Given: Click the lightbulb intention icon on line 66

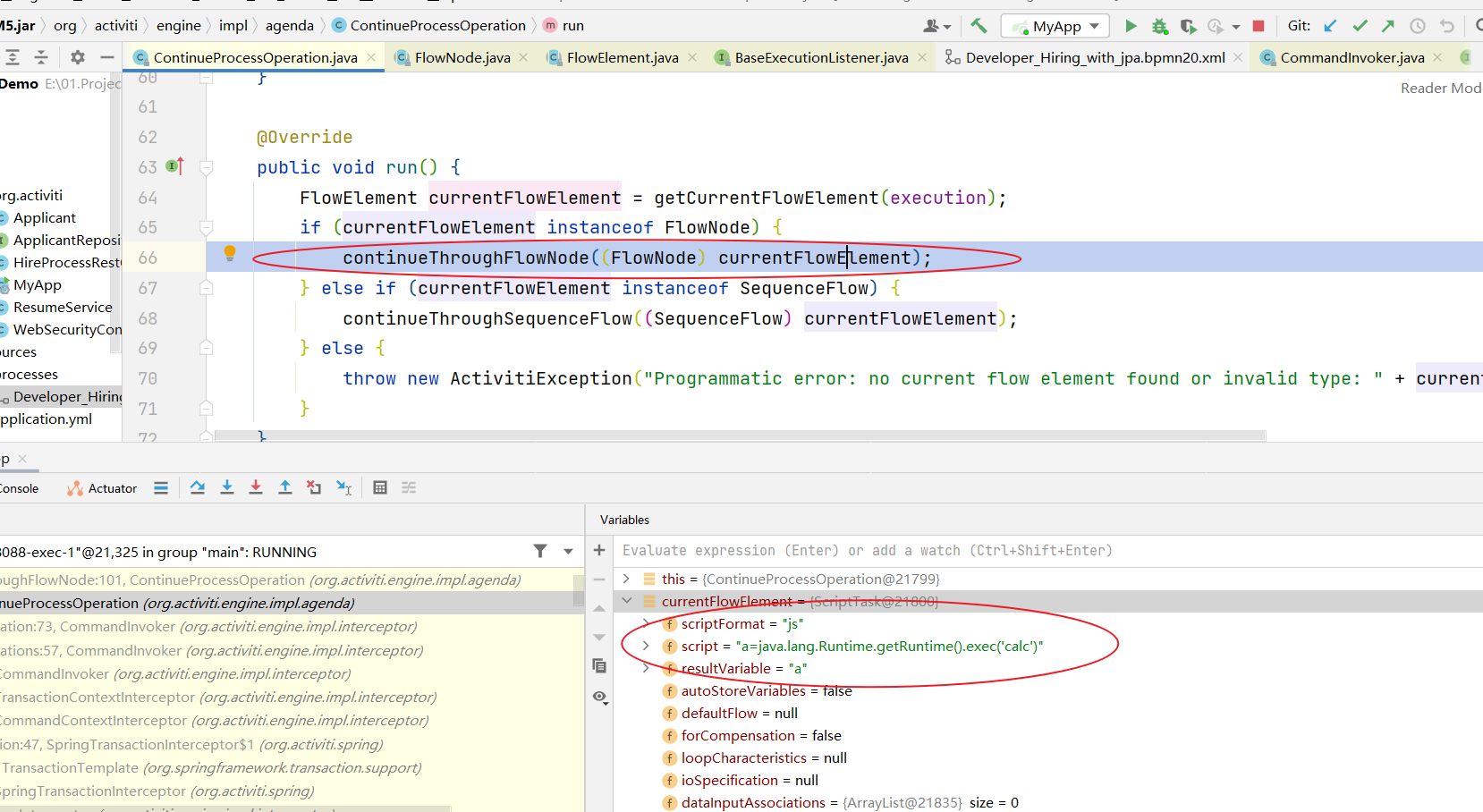Looking at the screenshot, I should tap(230, 253).
